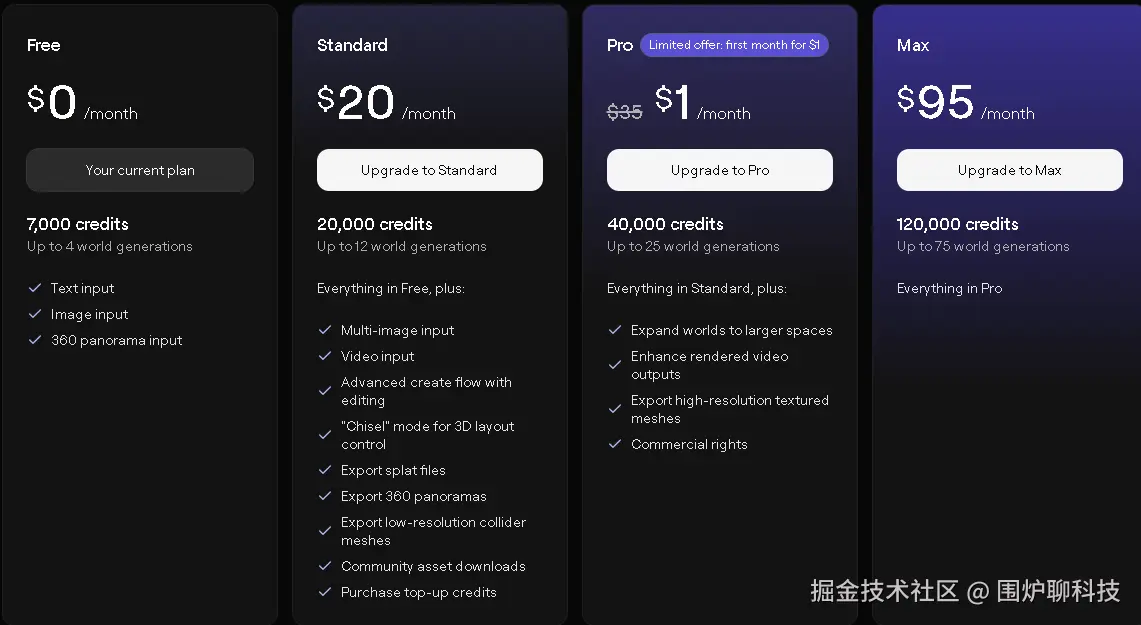Click the checkmark next to Image input
The image size is (1141, 625).
pyautogui.click(x=35, y=314)
